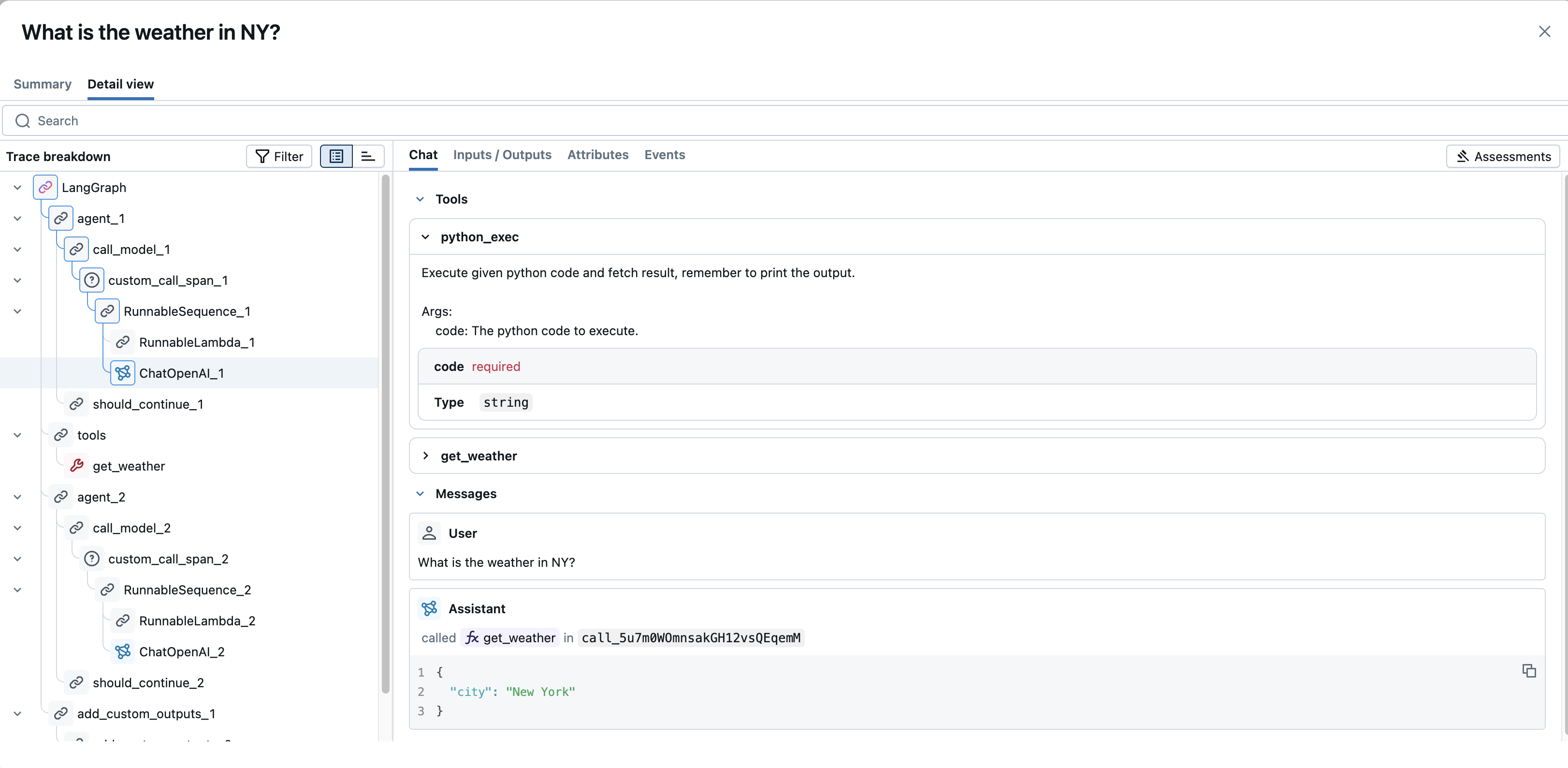Open the Inputs / Outputs tab
This screenshot has width=1568, height=768.
[502, 155]
